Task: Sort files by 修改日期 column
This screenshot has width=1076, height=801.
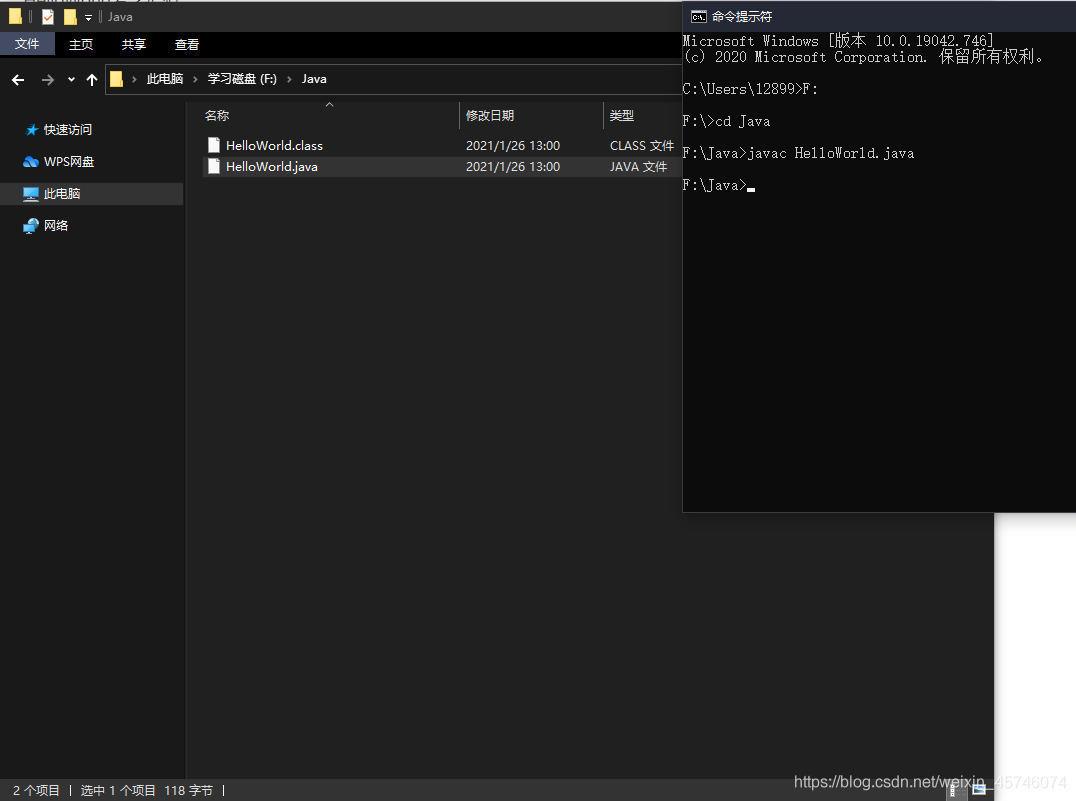Action: tap(490, 115)
